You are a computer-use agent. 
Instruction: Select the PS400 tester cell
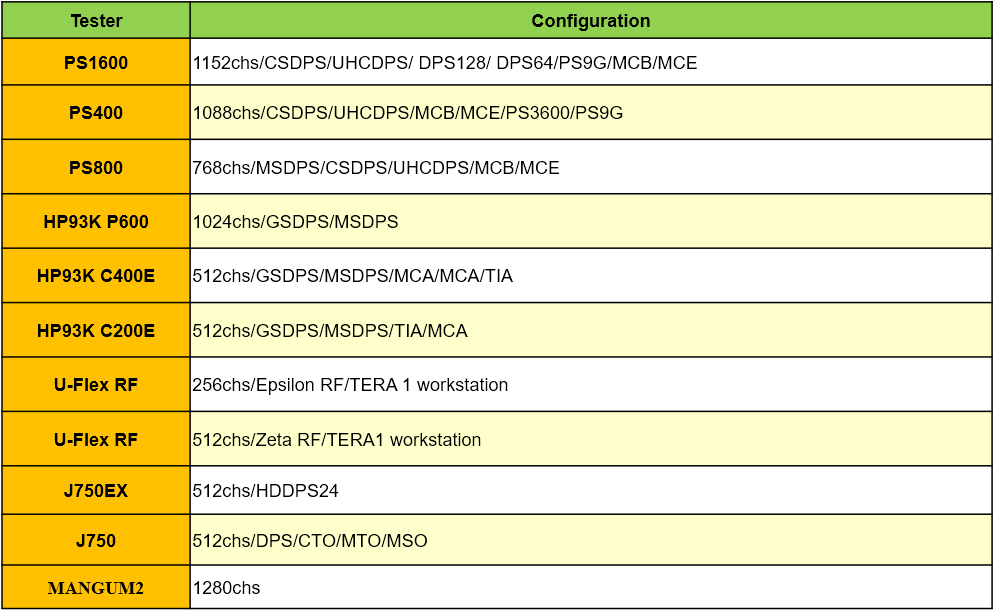[x=96, y=113]
